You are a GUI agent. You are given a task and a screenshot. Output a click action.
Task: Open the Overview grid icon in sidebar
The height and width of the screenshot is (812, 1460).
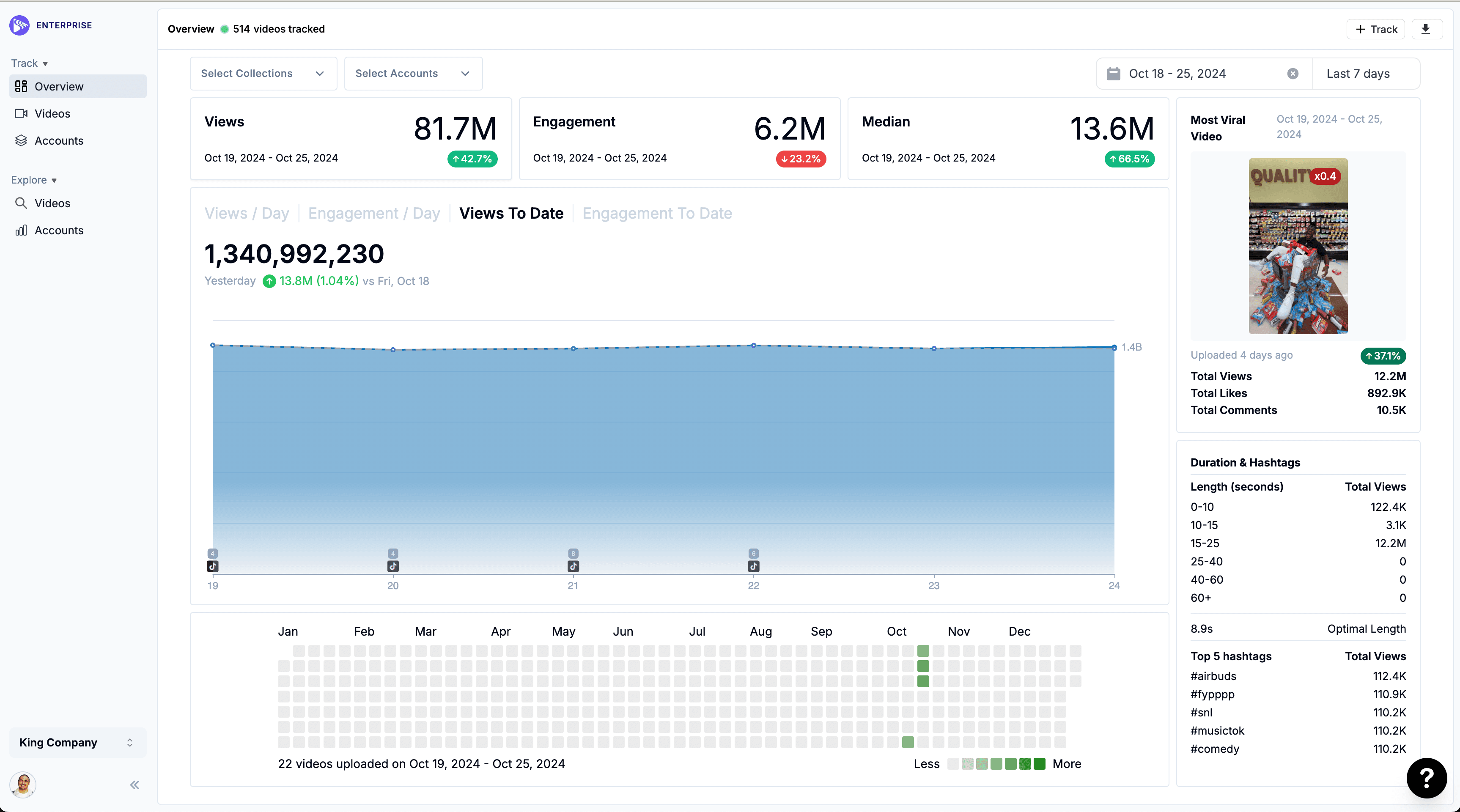pyautogui.click(x=21, y=86)
